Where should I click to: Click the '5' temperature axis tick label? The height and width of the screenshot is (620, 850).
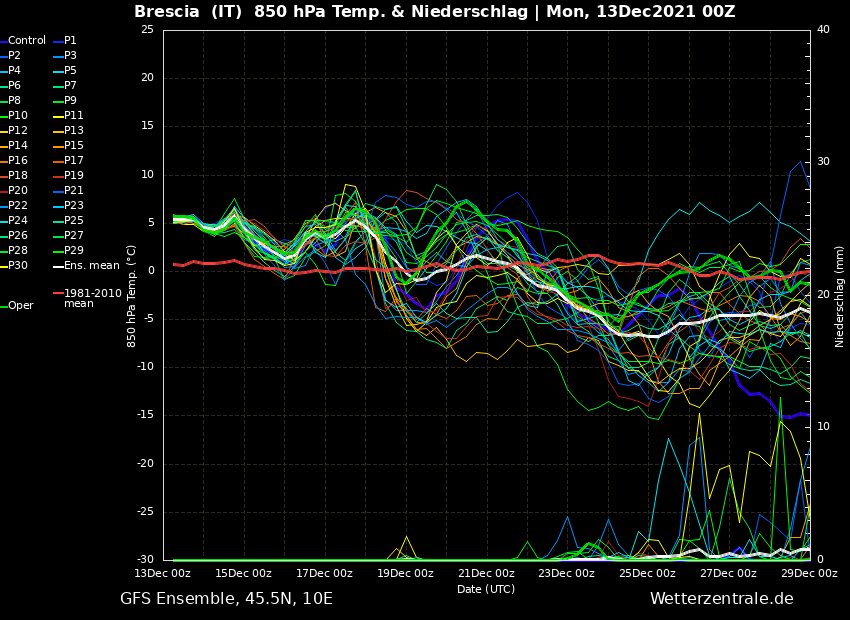[151, 222]
